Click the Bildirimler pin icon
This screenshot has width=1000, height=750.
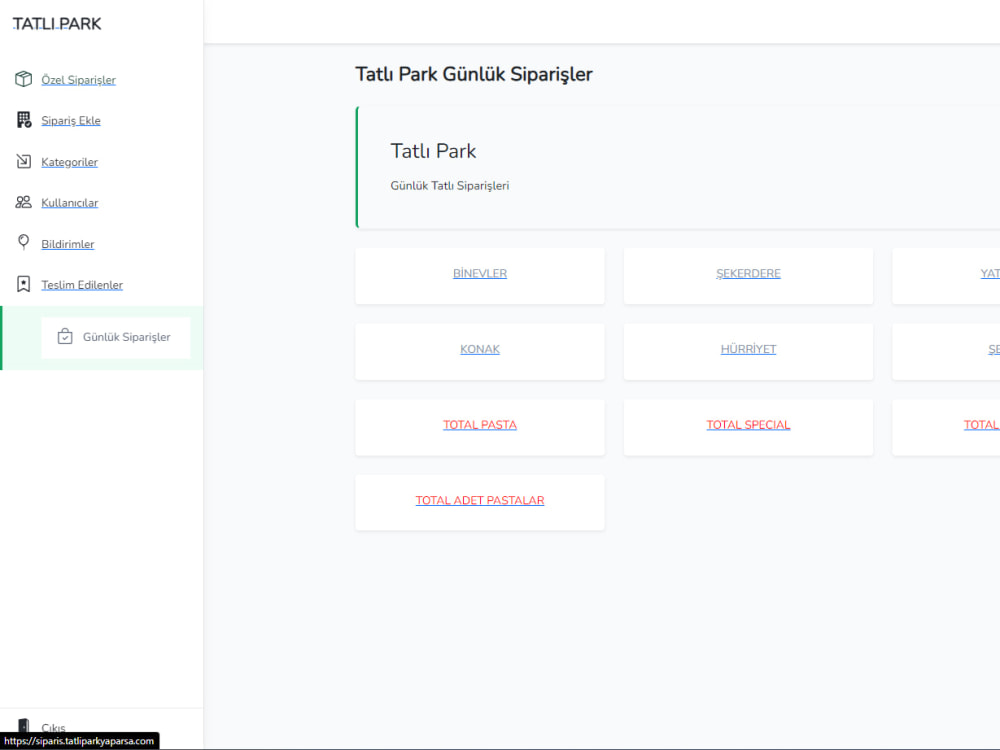[24, 242]
